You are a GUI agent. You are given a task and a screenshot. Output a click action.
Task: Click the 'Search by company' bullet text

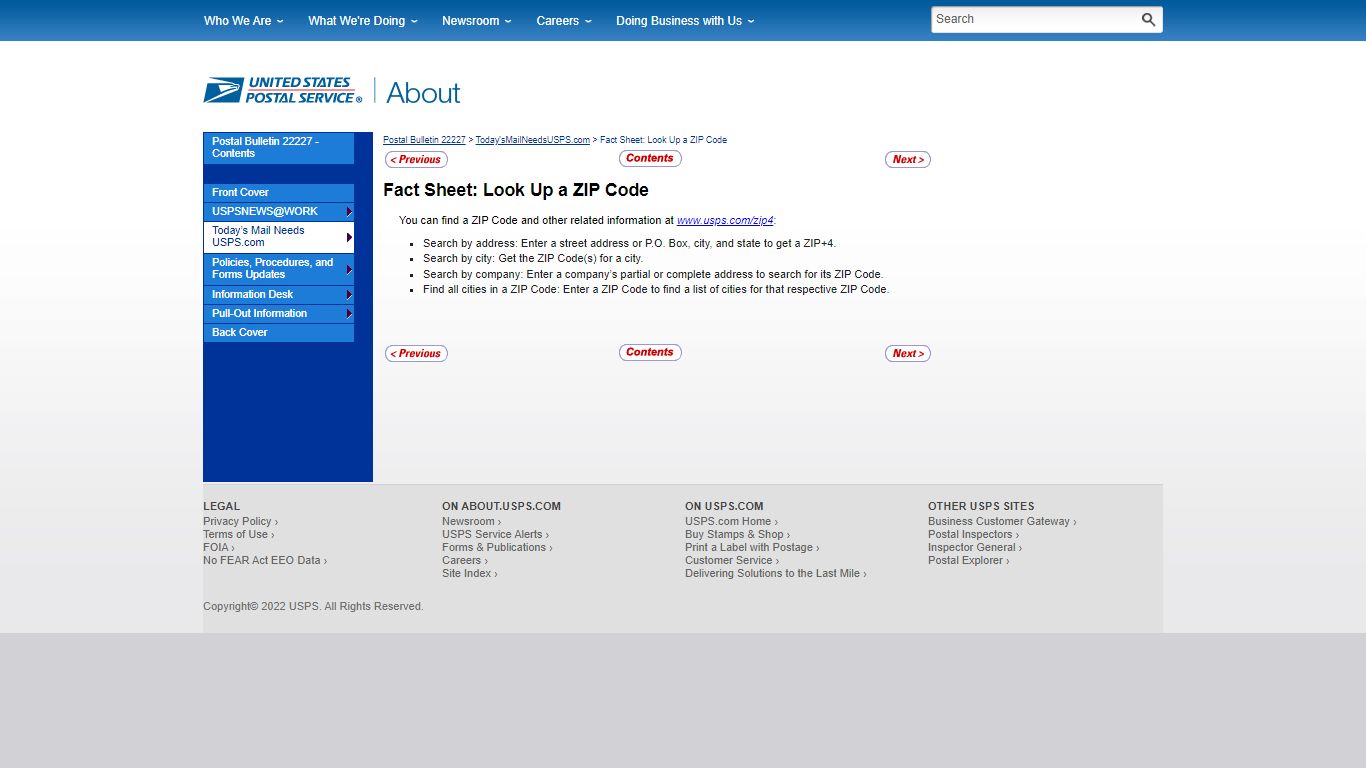click(653, 275)
